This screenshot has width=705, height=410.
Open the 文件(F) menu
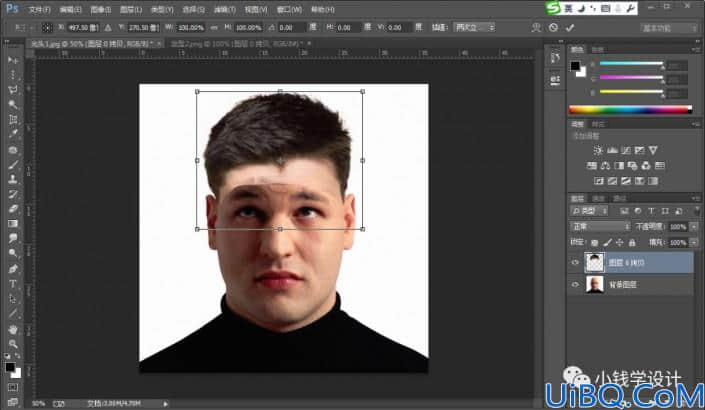[x=39, y=9]
